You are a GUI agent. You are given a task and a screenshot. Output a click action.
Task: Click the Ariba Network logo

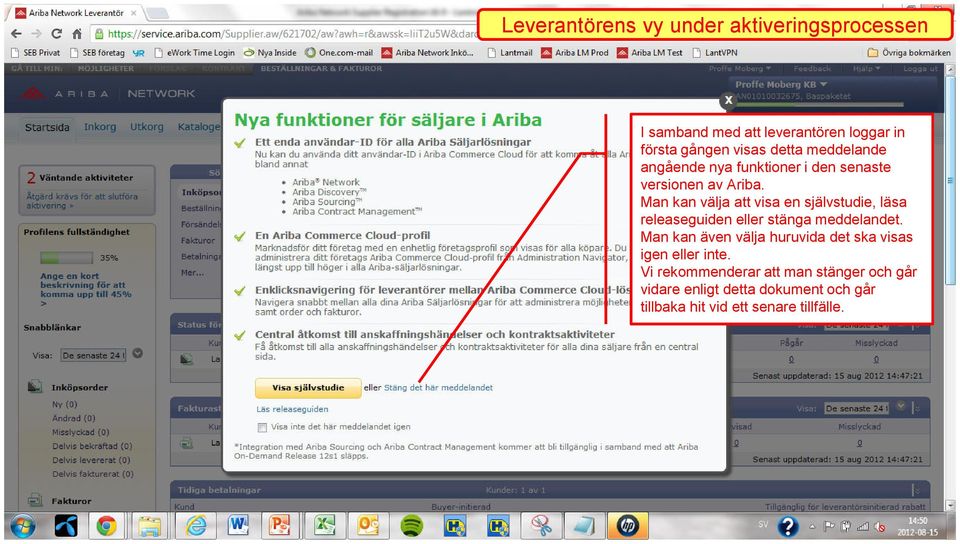pyautogui.click(x=109, y=94)
